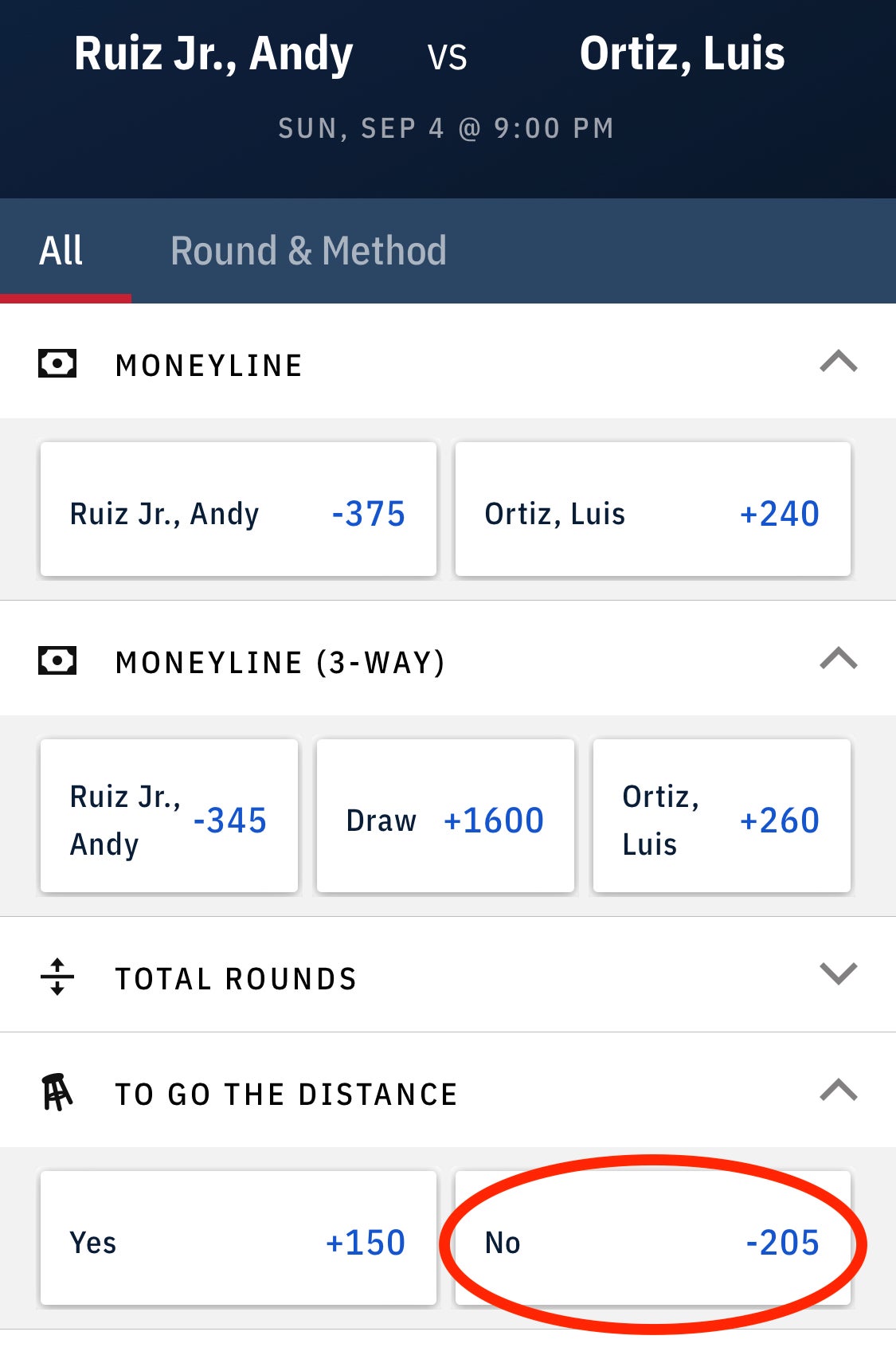Click the Total Rounds over/under icon
The image size is (896, 1363).
click(57, 977)
